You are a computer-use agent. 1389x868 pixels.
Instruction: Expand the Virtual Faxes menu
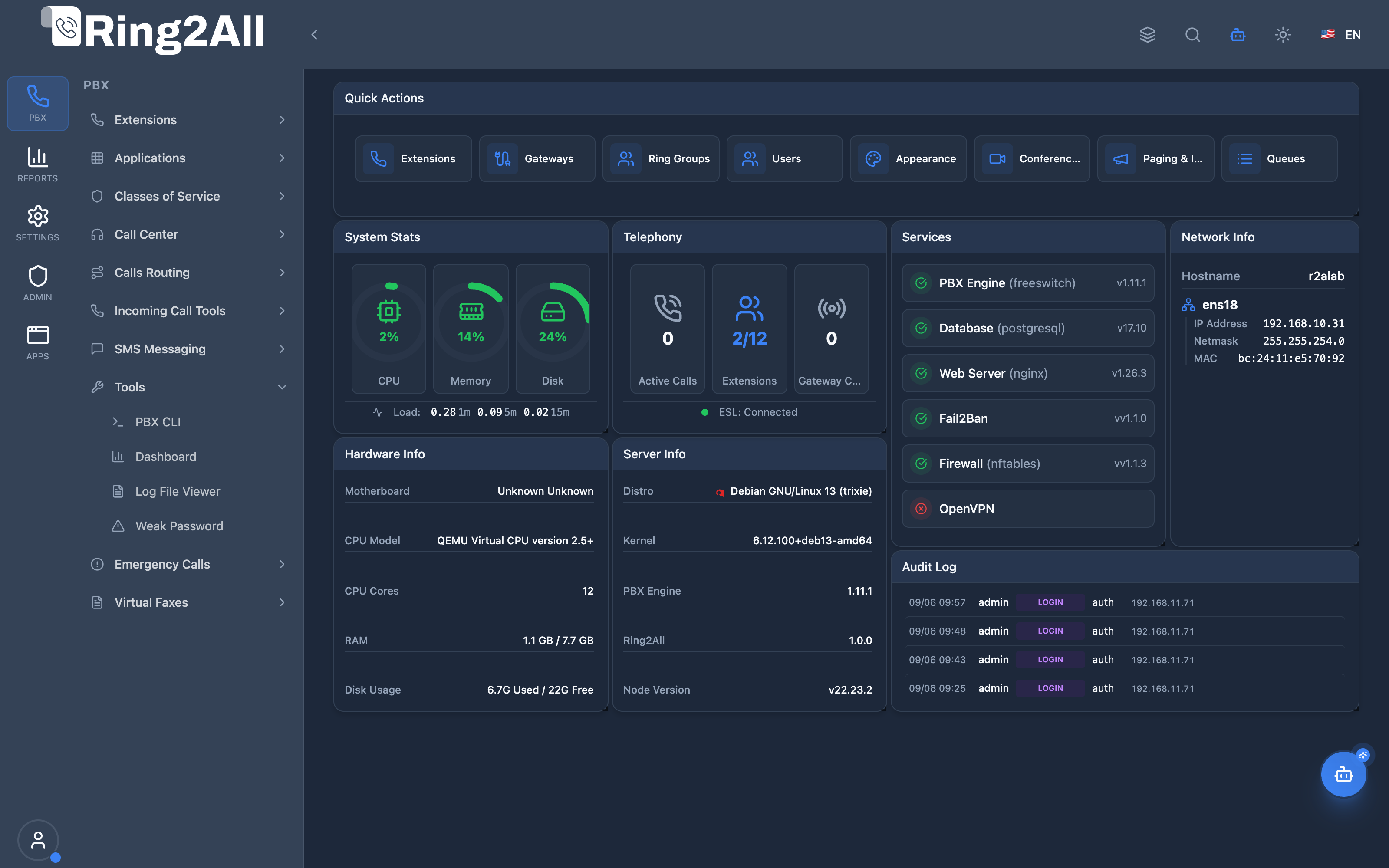(189, 602)
